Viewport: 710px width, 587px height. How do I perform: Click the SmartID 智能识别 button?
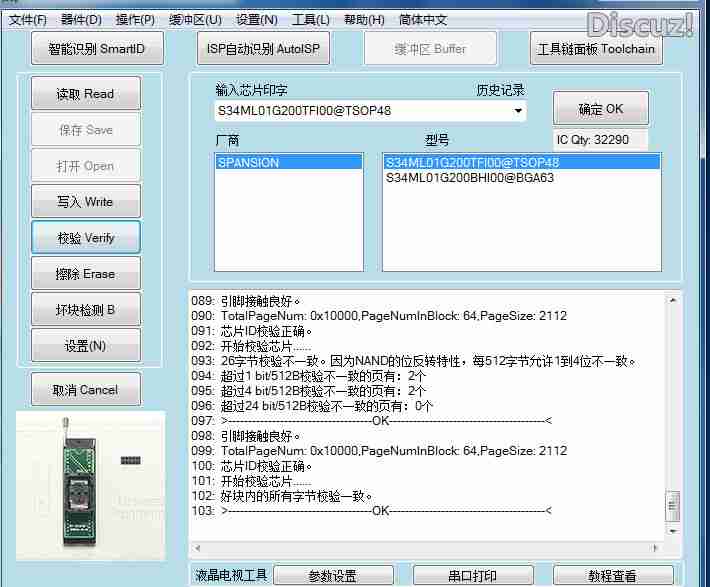(x=96, y=48)
